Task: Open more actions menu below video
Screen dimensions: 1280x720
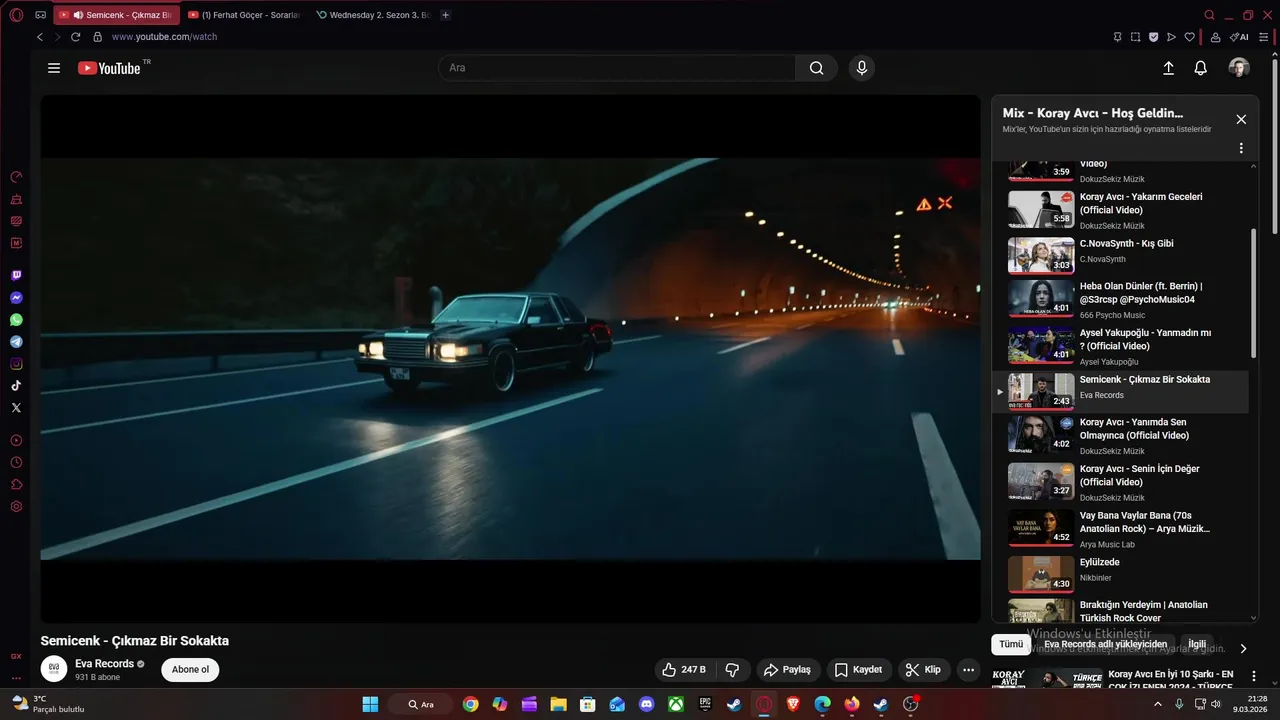Action: (x=968, y=670)
